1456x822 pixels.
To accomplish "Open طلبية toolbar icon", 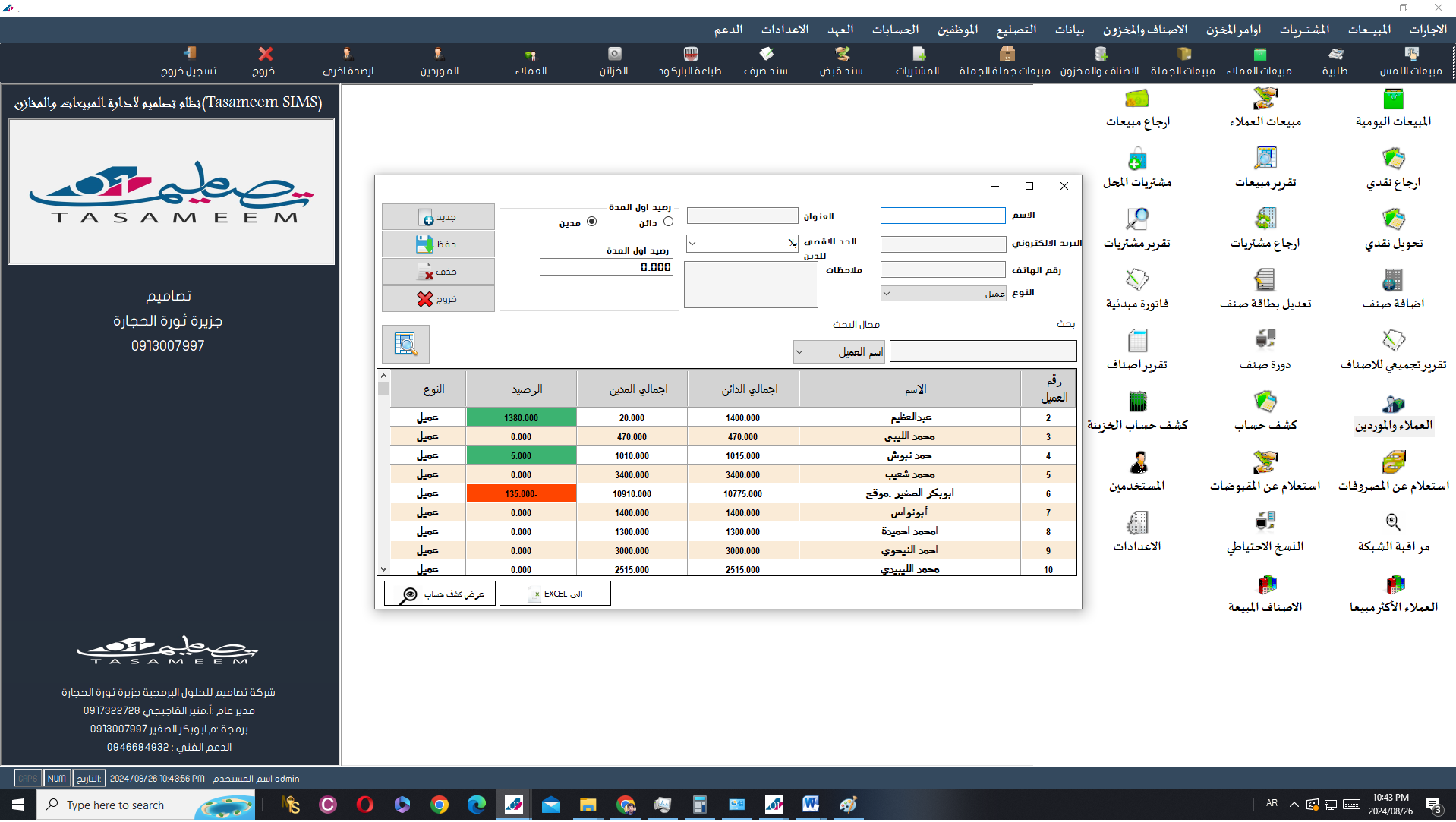I will pyautogui.click(x=1335, y=61).
